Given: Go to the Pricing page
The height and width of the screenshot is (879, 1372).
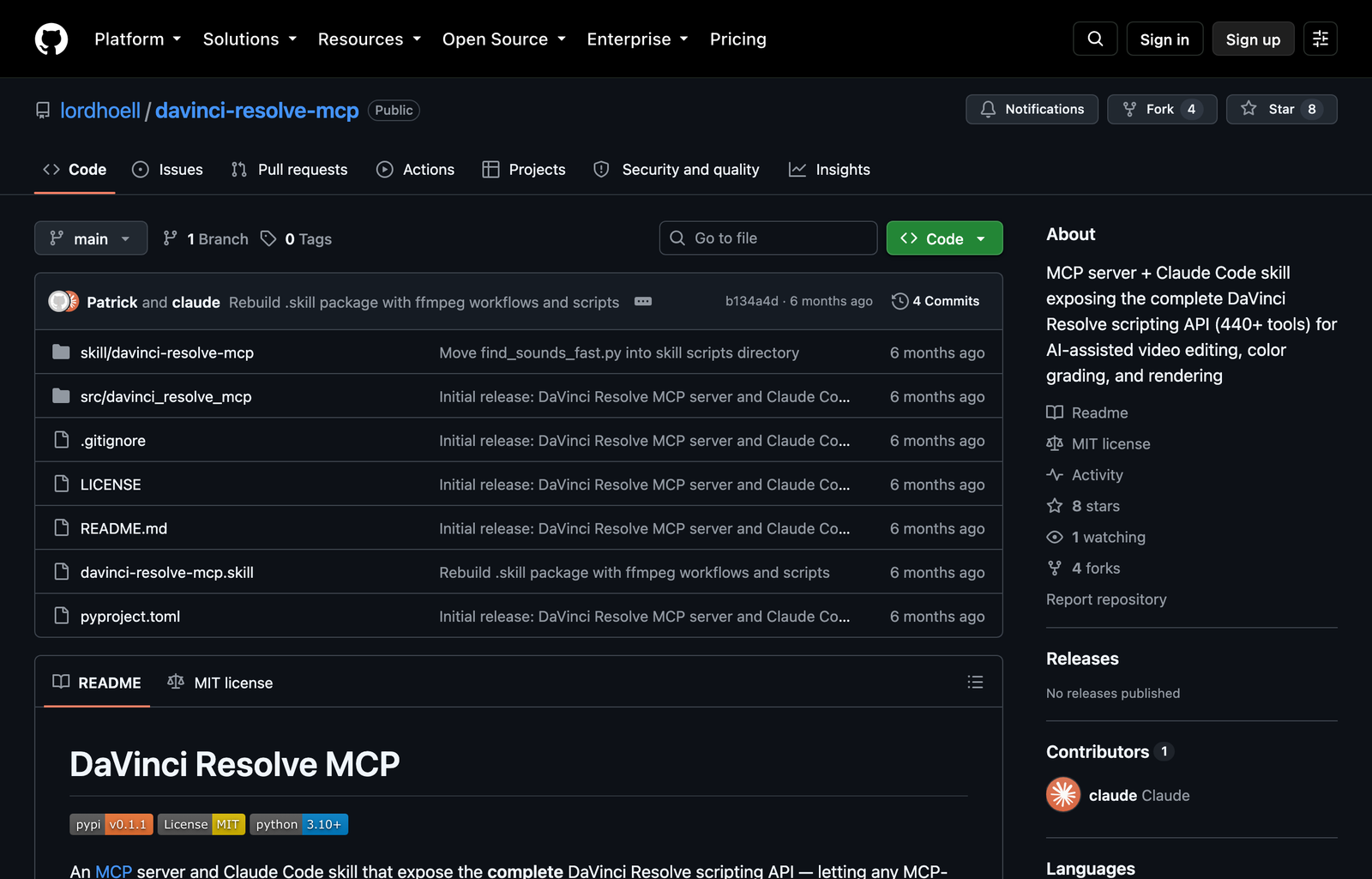Looking at the screenshot, I should [737, 39].
